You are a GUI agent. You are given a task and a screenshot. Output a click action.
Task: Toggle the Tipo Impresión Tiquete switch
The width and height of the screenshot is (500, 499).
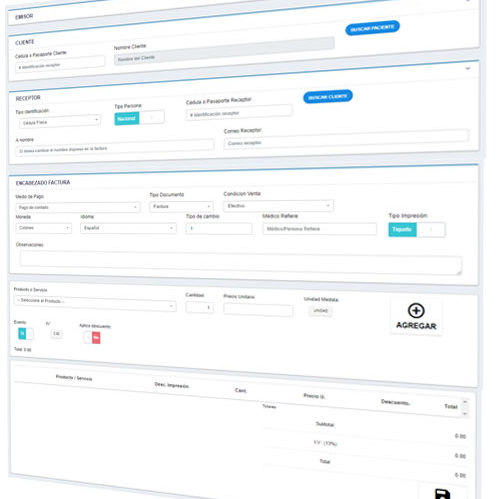coord(417,230)
